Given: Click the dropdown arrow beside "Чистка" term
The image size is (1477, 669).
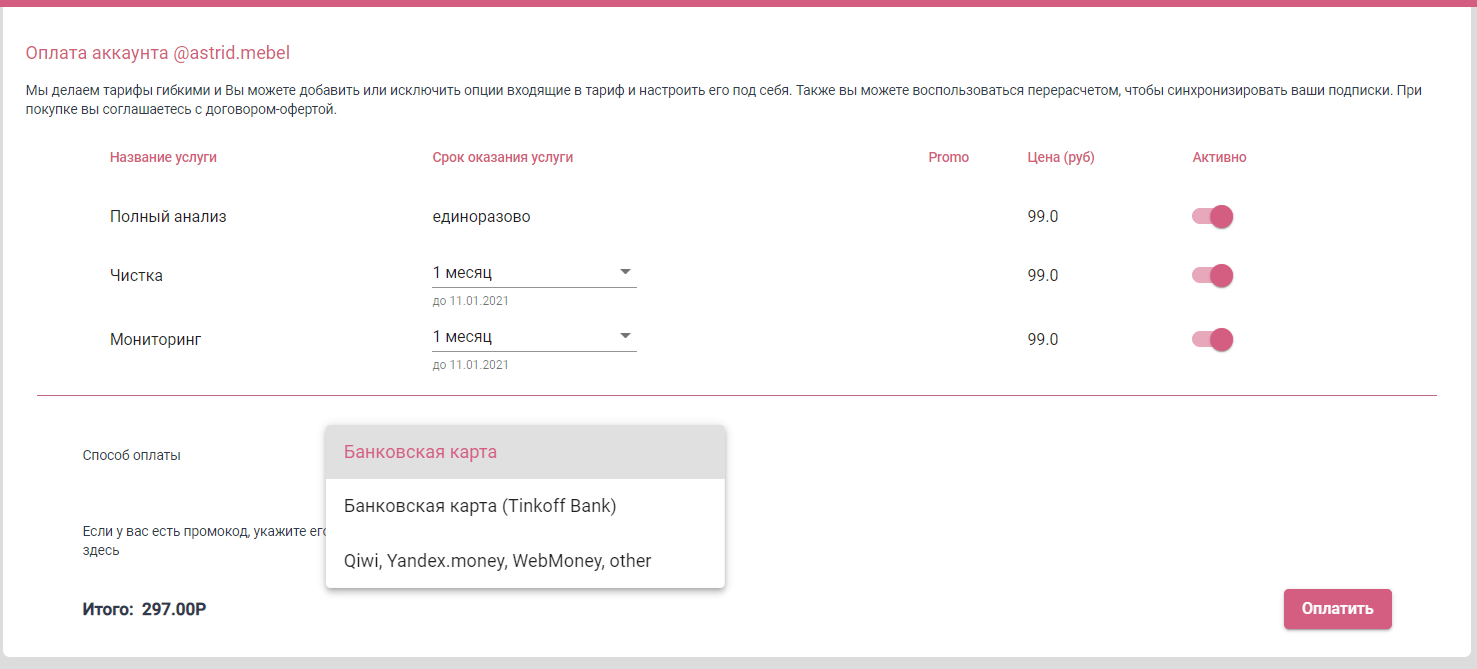Looking at the screenshot, I should 625,270.
